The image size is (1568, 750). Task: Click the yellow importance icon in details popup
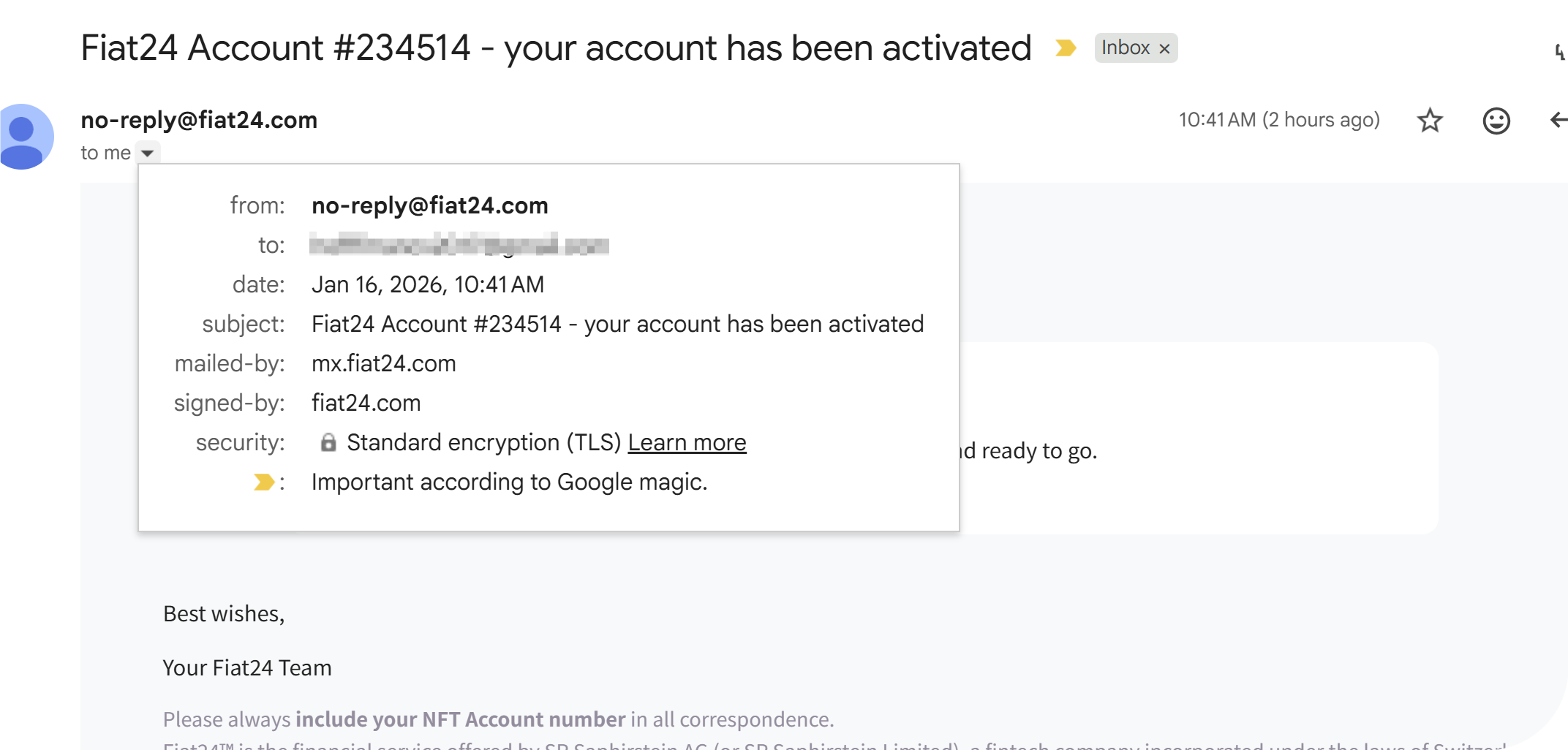click(263, 482)
